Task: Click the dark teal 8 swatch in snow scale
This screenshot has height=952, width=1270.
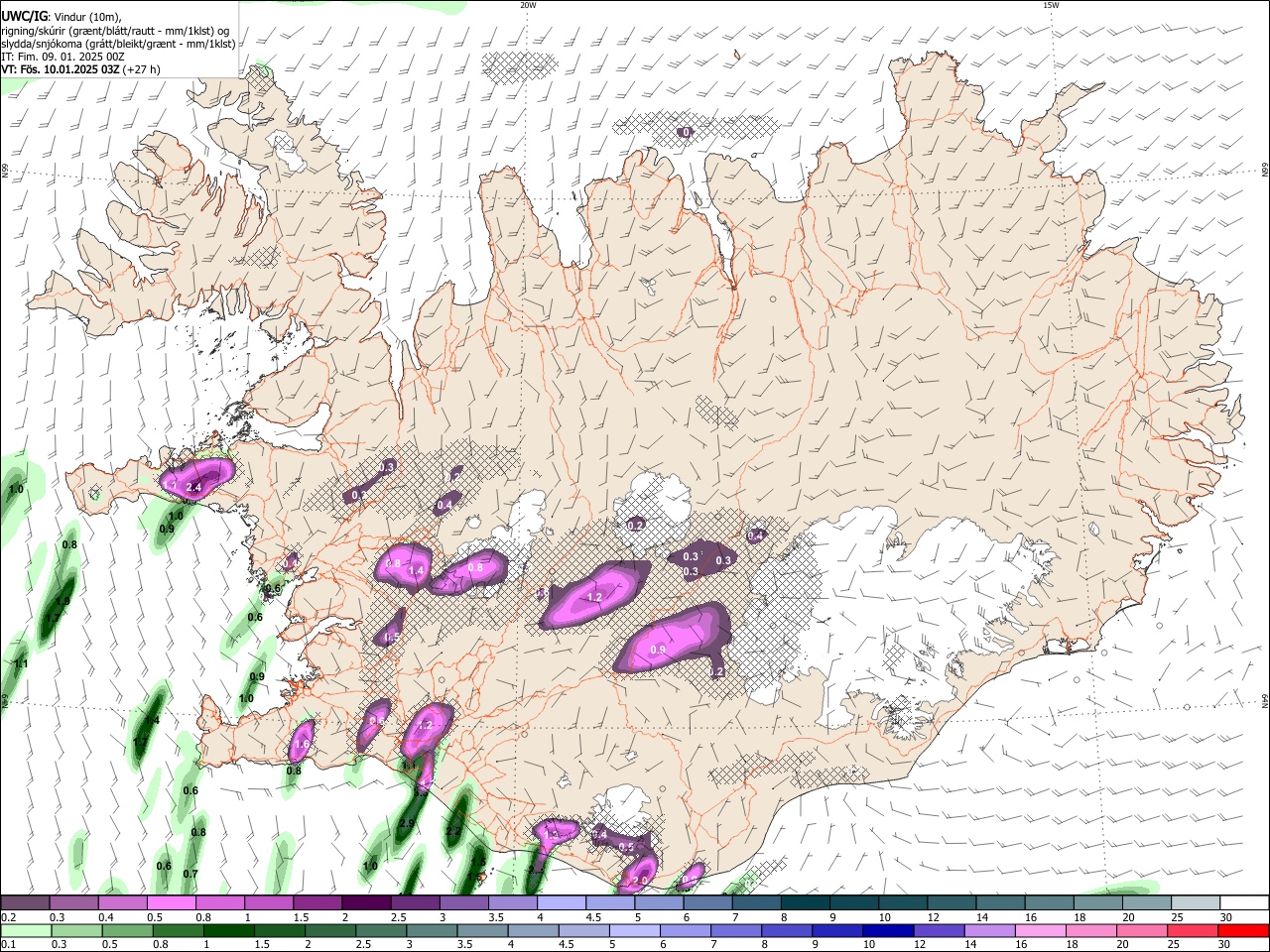Action: 806,902
